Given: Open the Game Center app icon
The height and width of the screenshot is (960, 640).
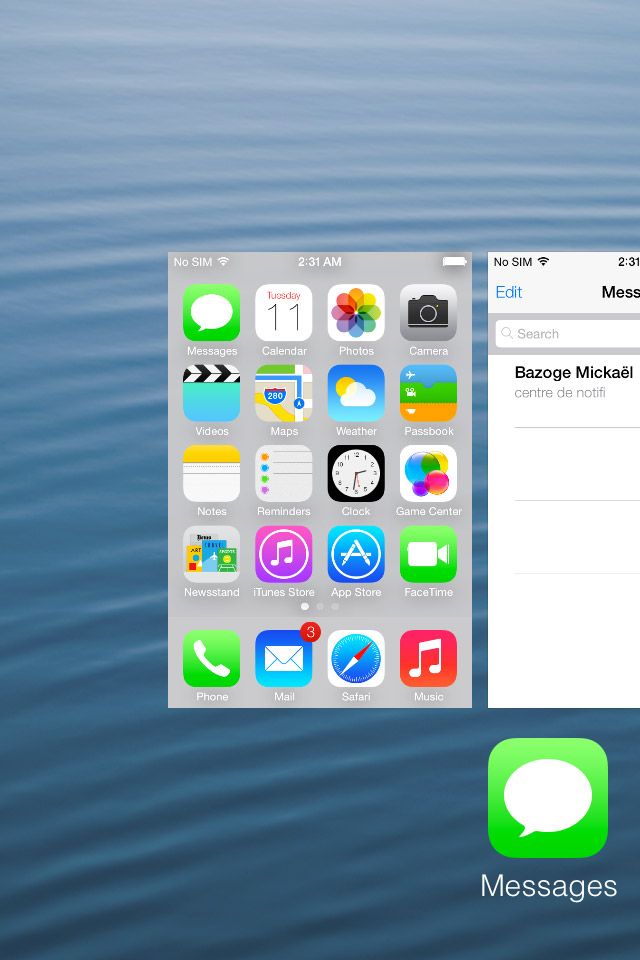Looking at the screenshot, I should tap(428, 473).
